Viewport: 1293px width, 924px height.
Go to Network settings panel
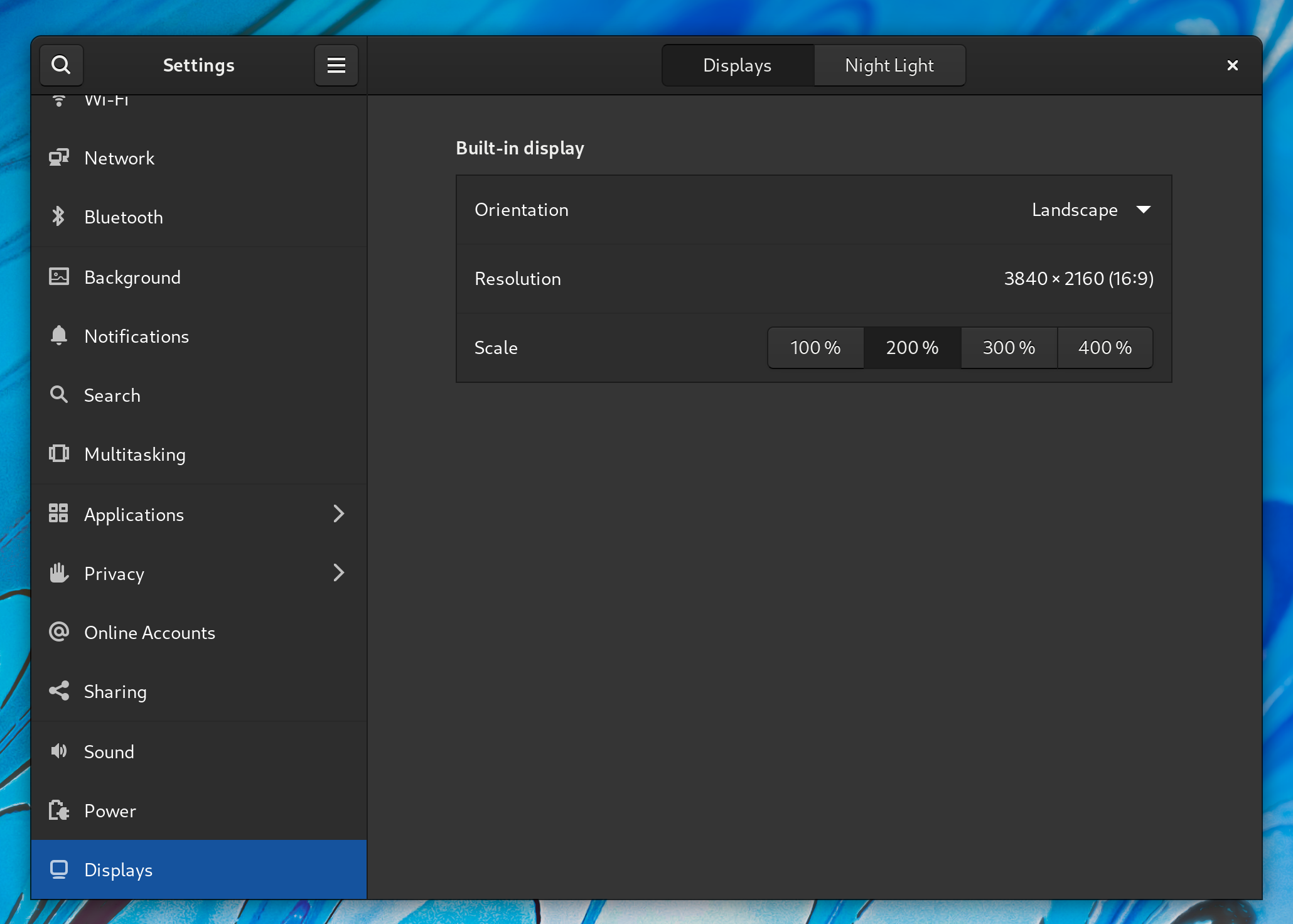point(119,158)
